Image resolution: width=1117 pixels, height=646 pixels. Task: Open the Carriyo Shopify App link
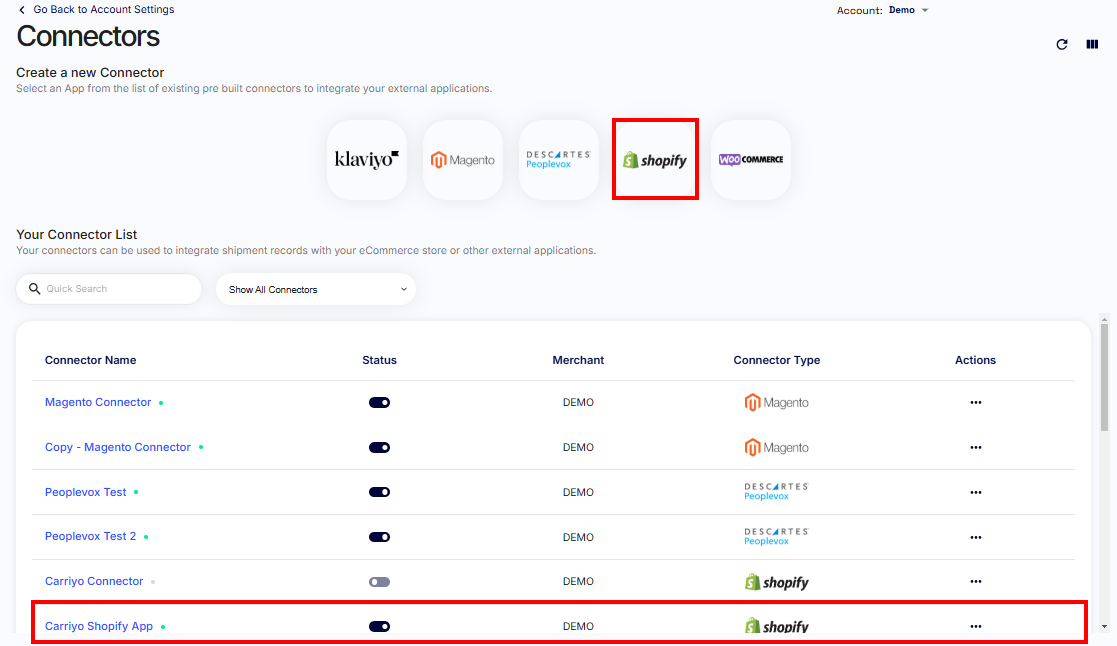coord(99,626)
